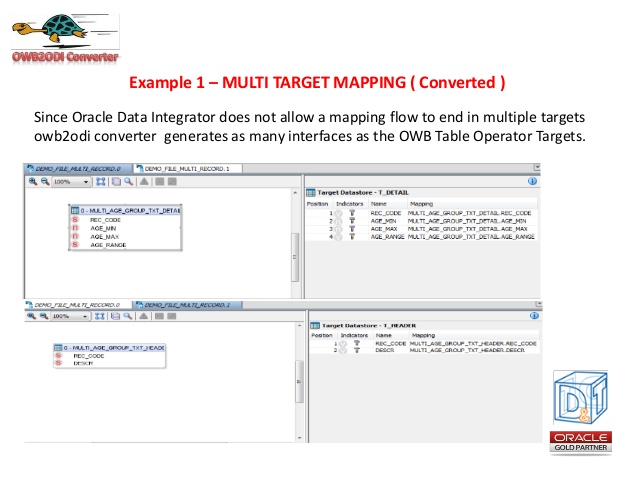This screenshot has height=479, width=638.
Task: Click circular indicator for AGE_RANGE row
Action: pos(339,237)
